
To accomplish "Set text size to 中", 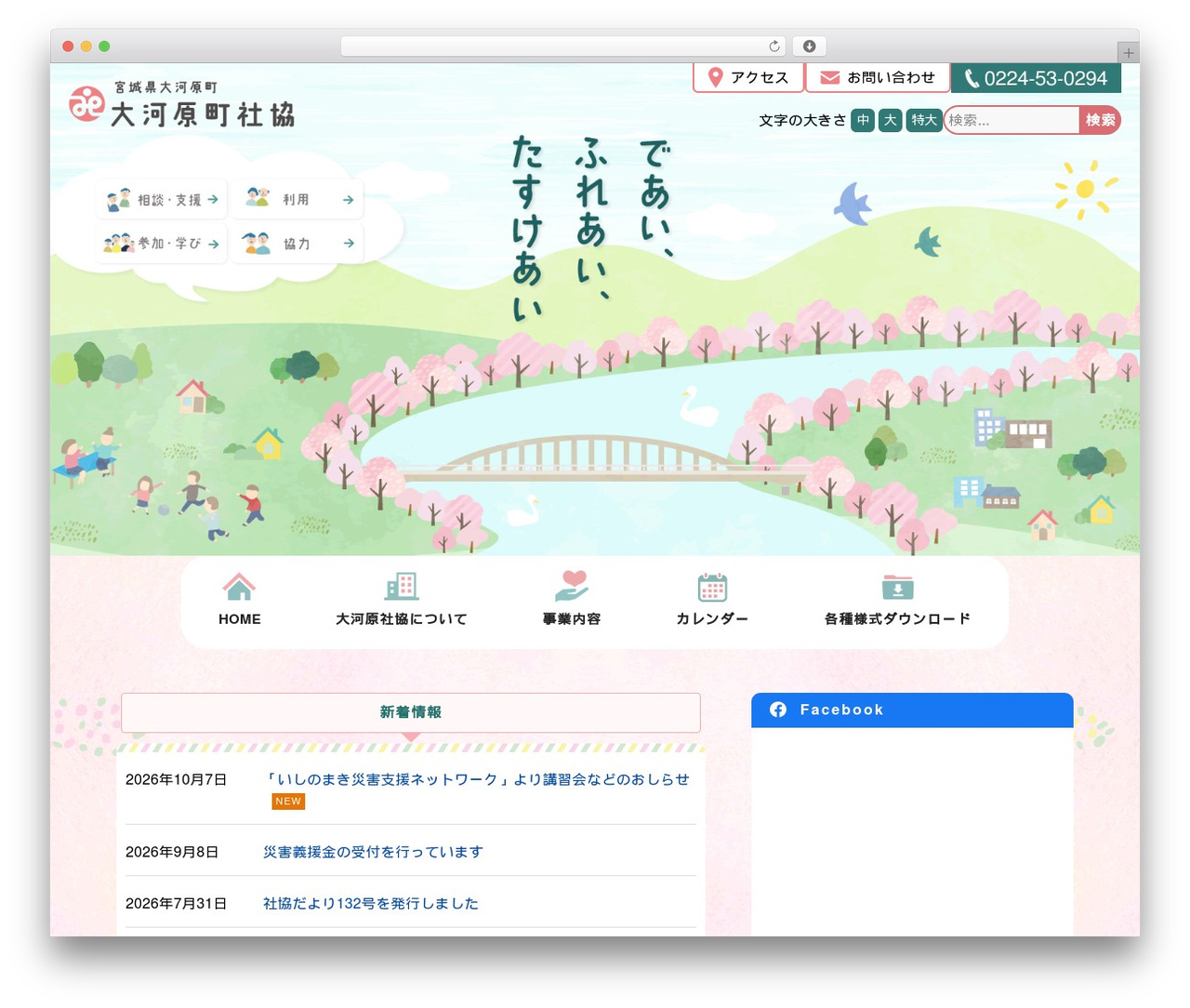I will [863, 120].
